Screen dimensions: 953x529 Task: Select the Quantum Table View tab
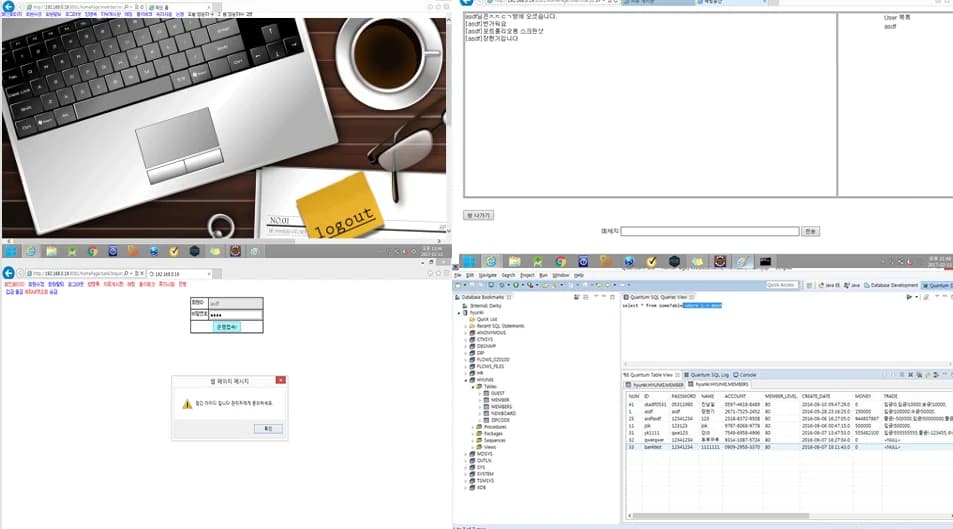[650, 375]
